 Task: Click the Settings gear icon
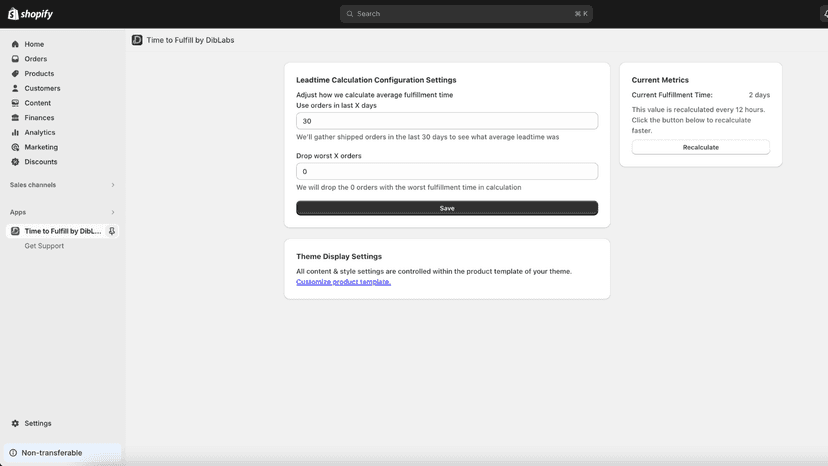click(15, 423)
